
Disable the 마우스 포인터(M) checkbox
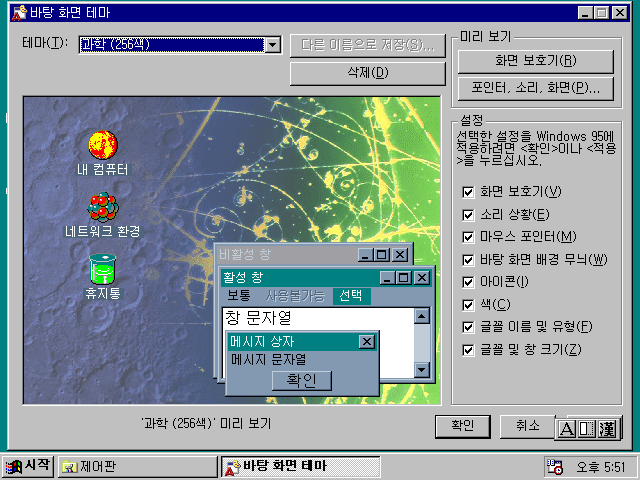(468, 237)
